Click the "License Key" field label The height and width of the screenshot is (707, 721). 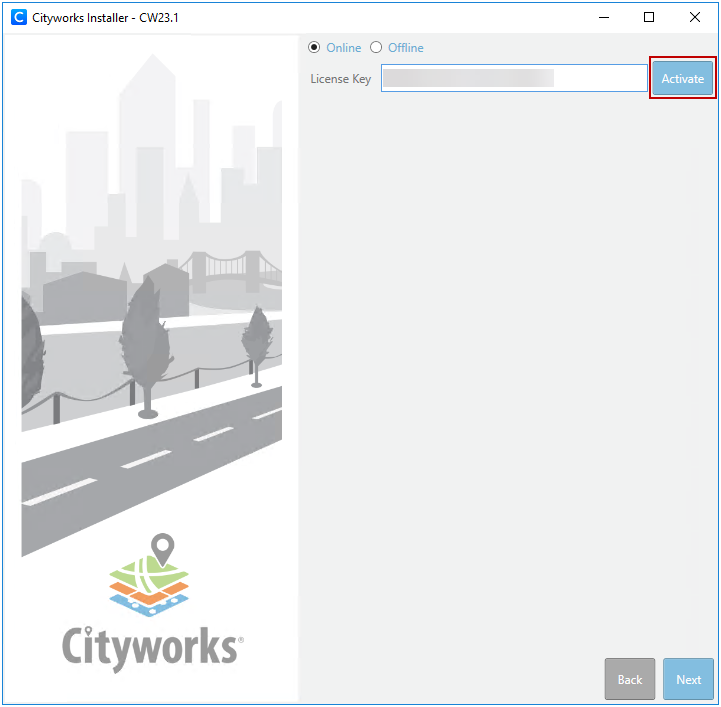click(x=340, y=79)
